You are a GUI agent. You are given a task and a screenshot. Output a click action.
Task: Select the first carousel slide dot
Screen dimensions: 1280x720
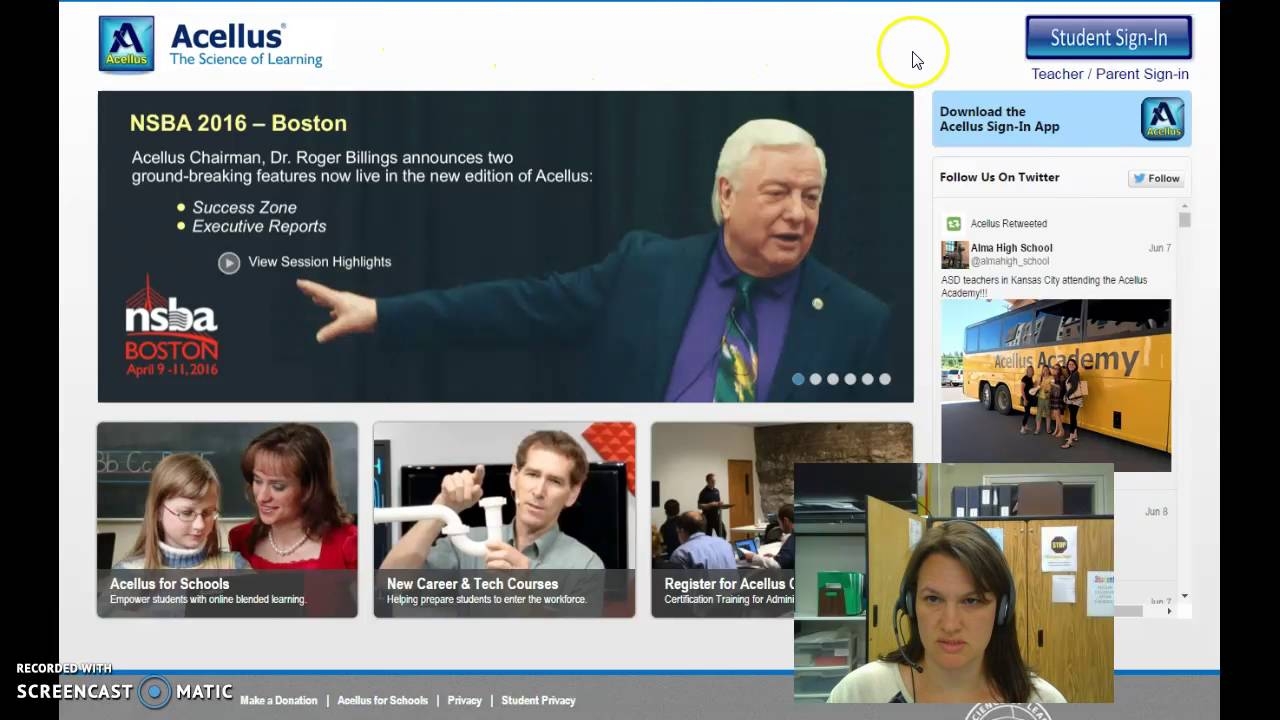[x=798, y=379]
